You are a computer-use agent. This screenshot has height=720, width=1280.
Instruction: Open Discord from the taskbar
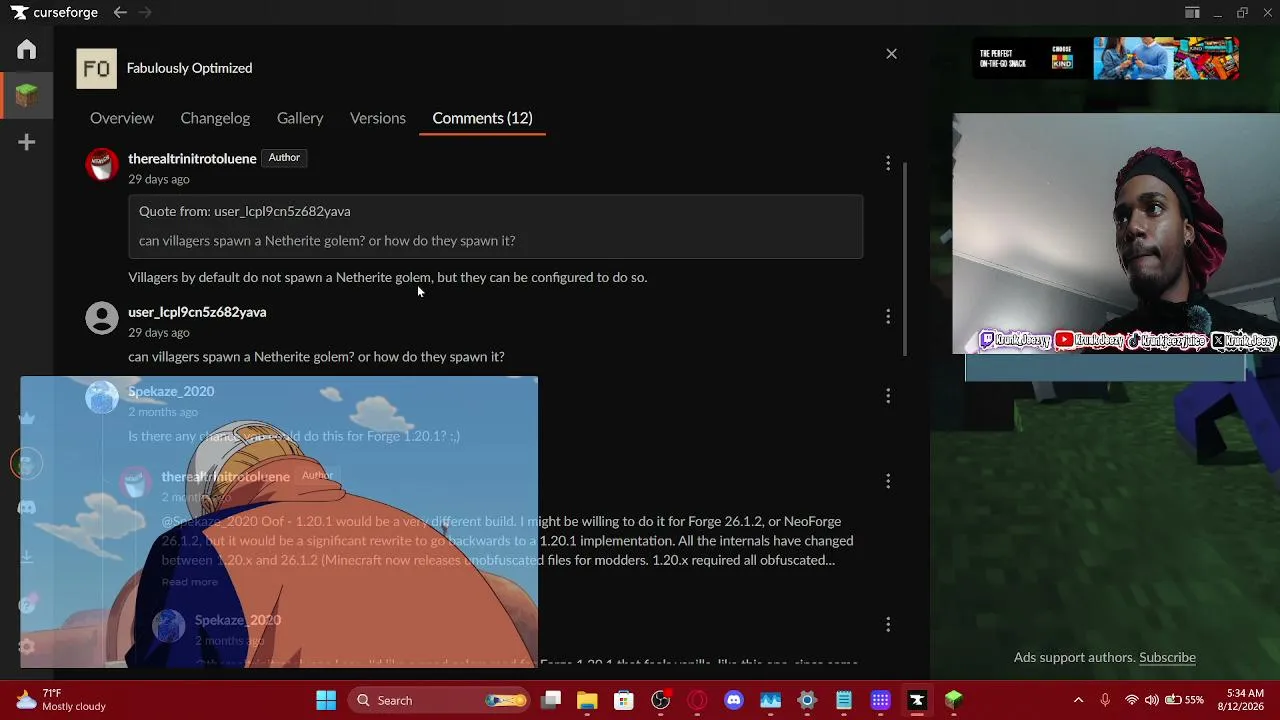(x=734, y=700)
